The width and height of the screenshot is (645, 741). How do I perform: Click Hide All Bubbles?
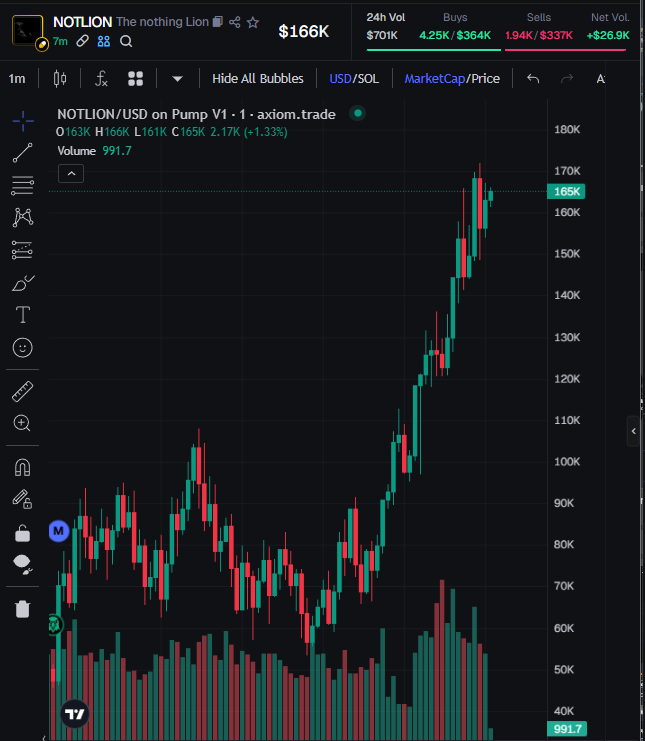point(258,78)
